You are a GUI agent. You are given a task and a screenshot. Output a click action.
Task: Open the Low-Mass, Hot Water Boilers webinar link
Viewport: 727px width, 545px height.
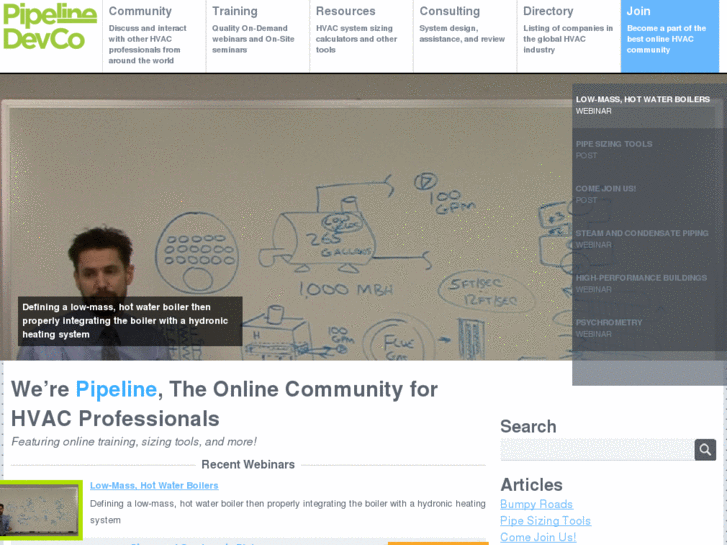coord(154,486)
